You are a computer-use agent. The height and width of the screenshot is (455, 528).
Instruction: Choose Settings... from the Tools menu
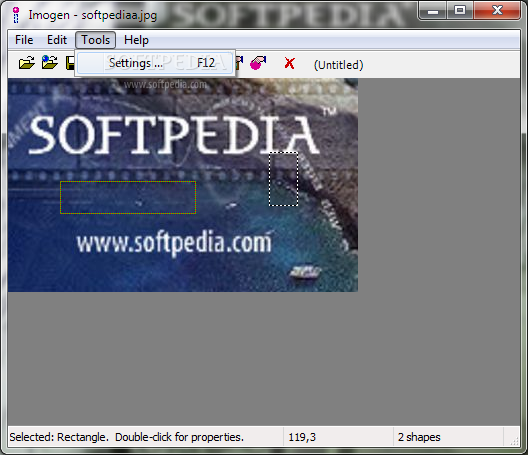click(155, 63)
